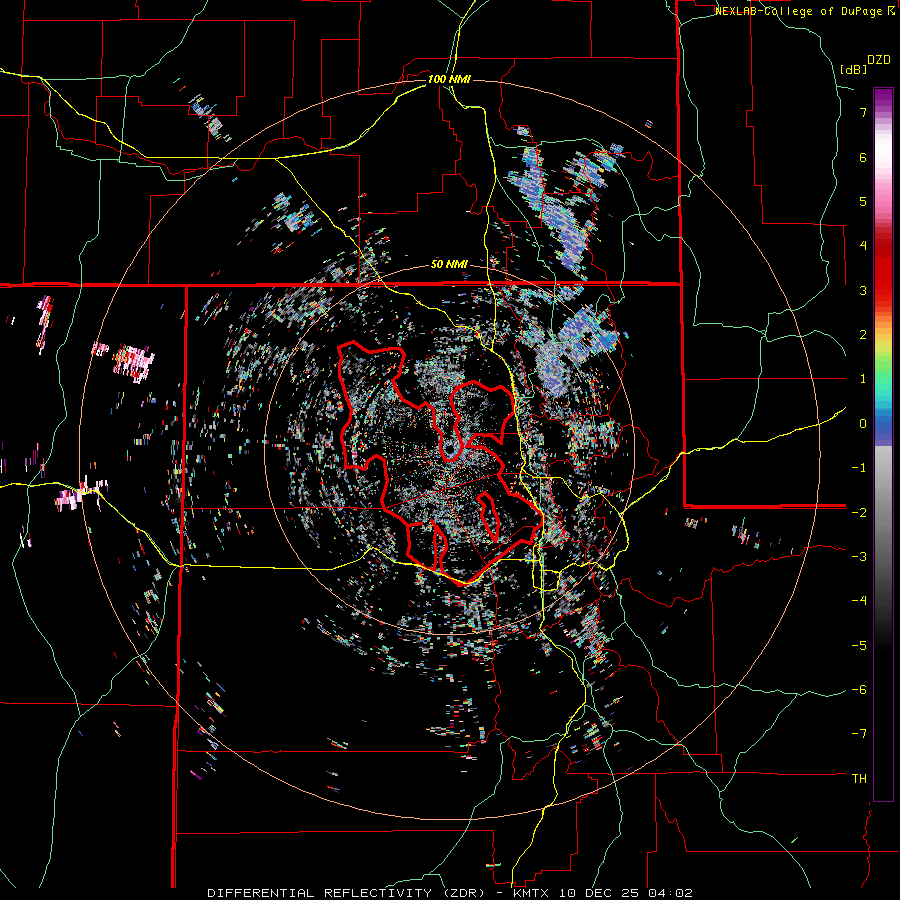Click the [dB] units label
The height and width of the screenshot is (900, 900).
coord(853,69)
